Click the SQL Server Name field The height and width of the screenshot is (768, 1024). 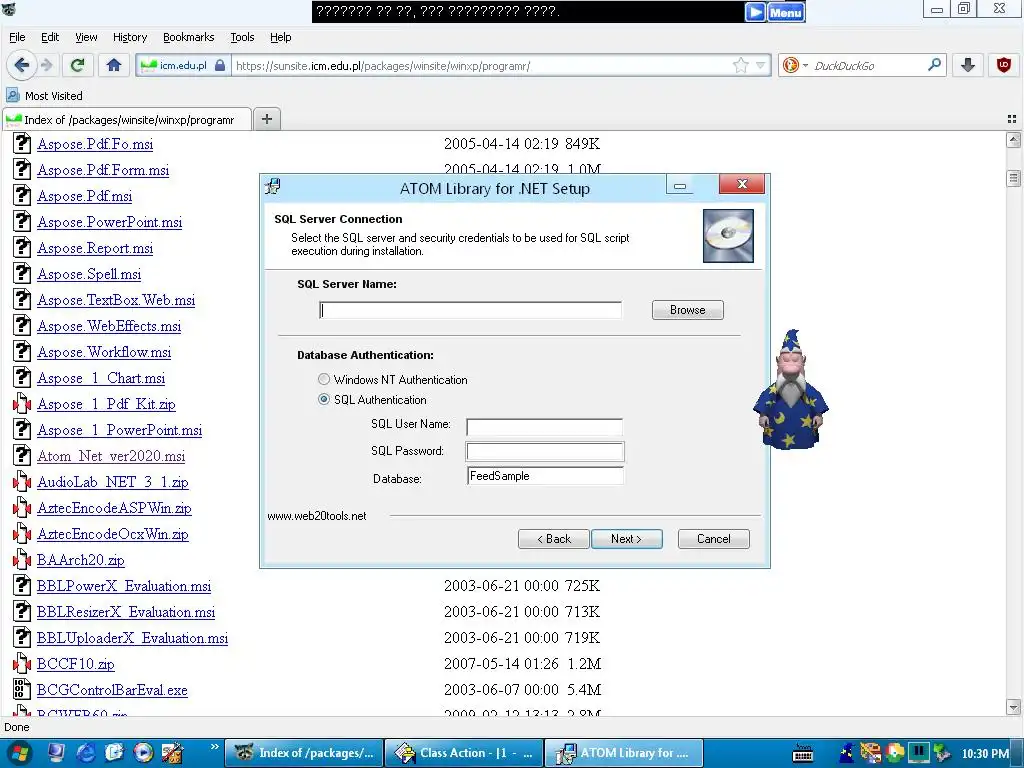(470, 310)
